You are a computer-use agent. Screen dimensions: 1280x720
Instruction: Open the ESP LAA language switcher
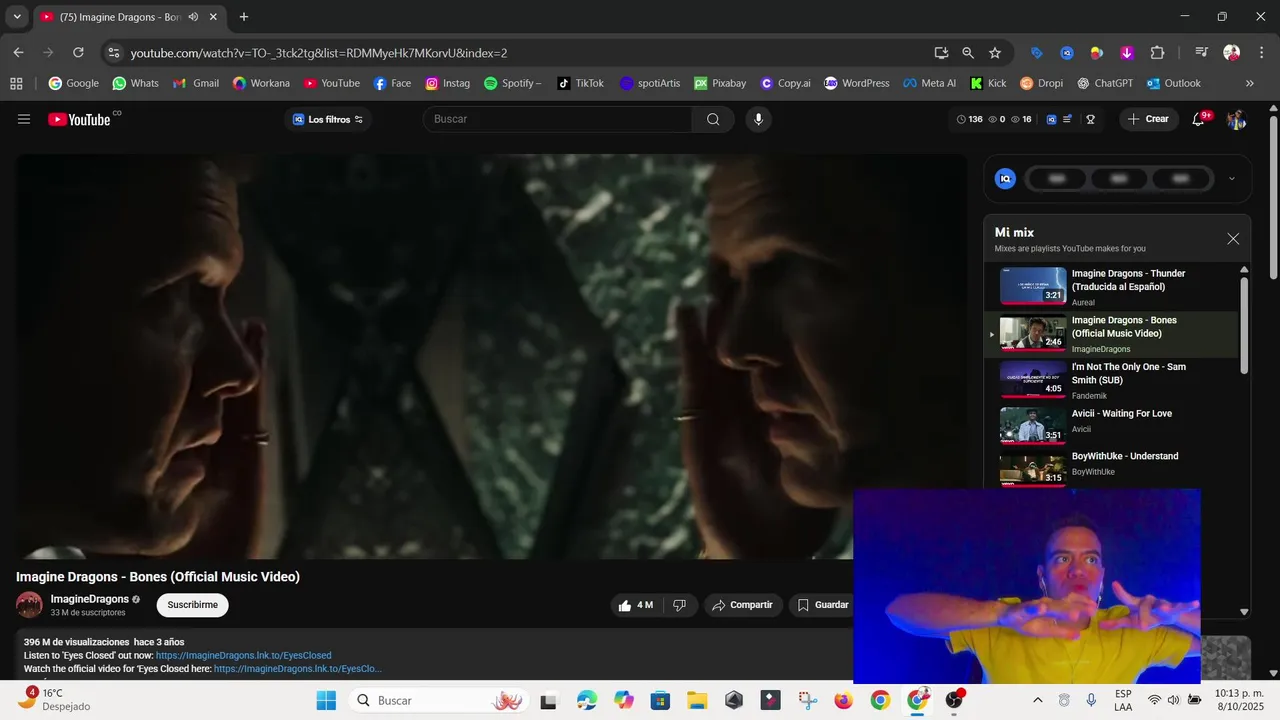point(1123,700)
